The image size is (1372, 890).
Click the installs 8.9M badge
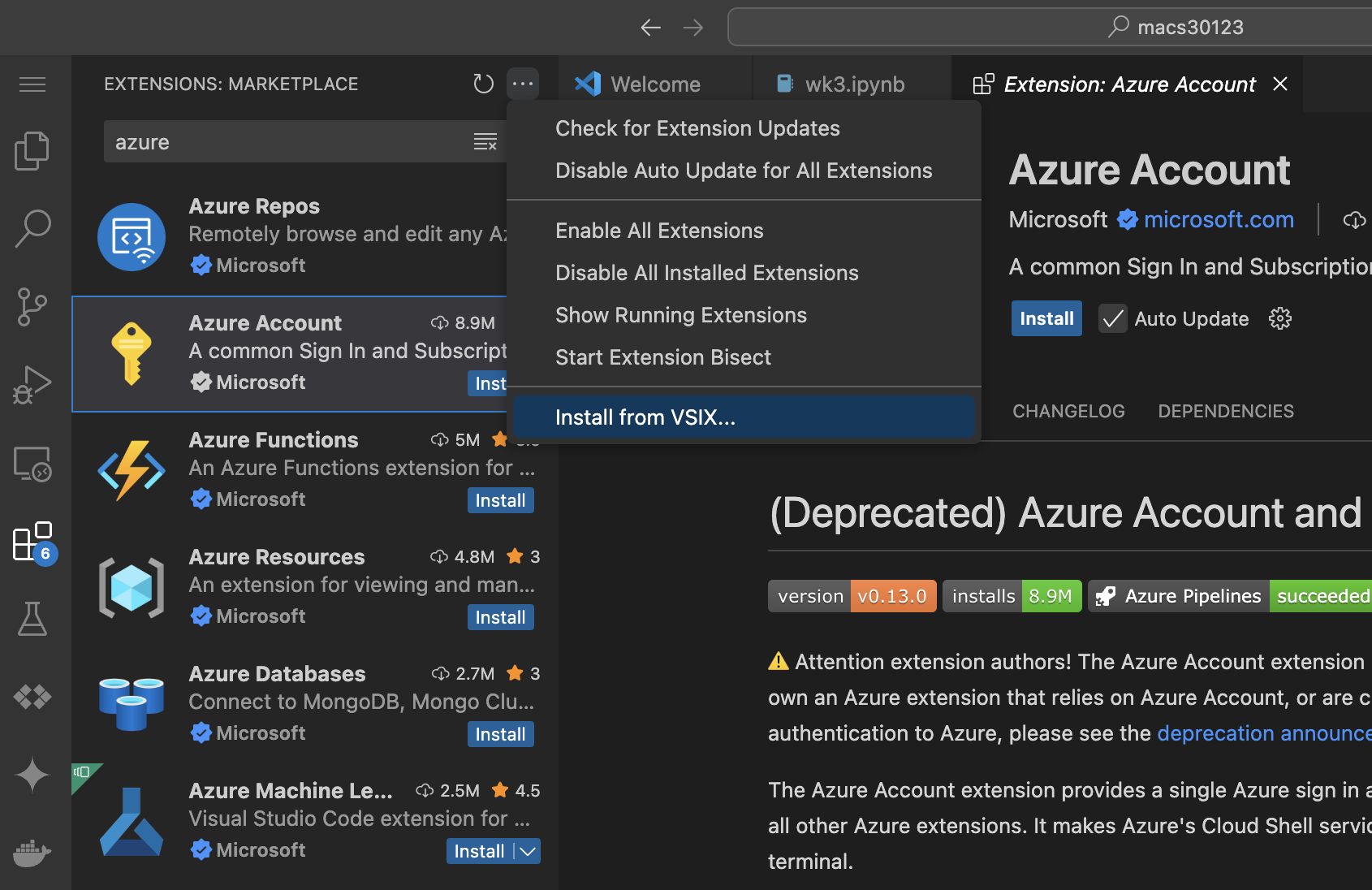coord(1012,596)
